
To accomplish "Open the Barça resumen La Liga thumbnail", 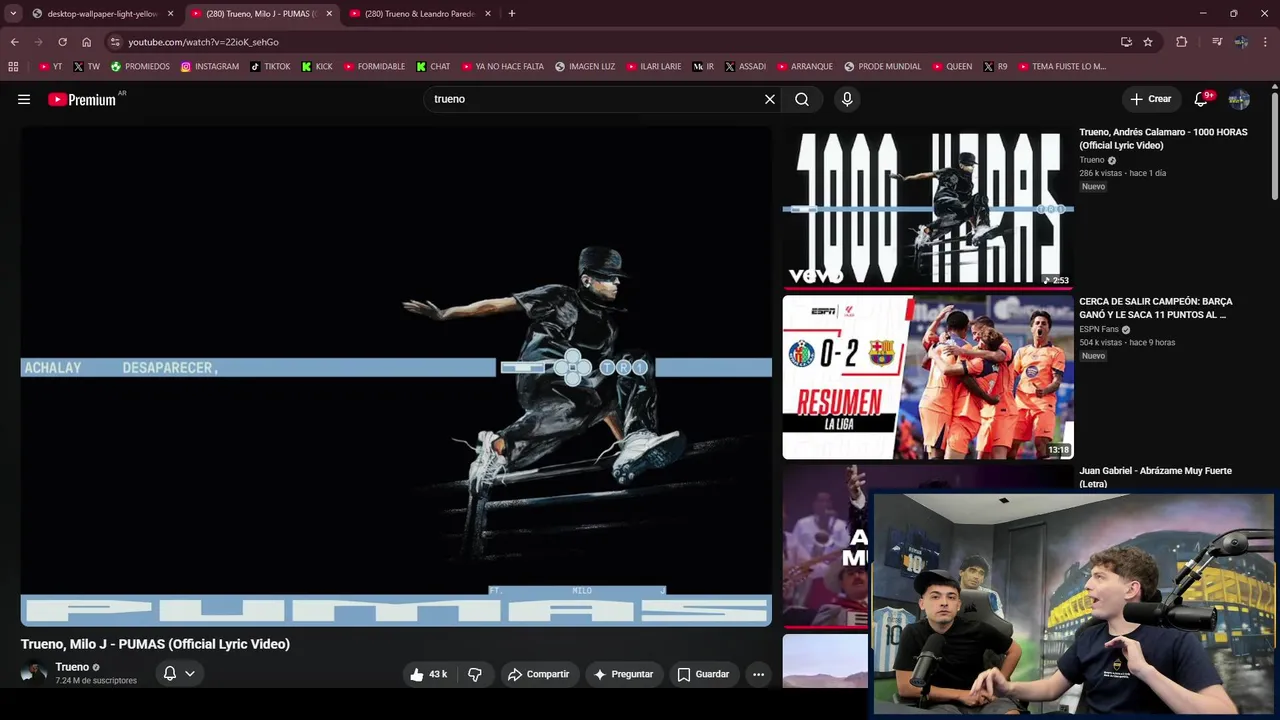I will point(928,377).
